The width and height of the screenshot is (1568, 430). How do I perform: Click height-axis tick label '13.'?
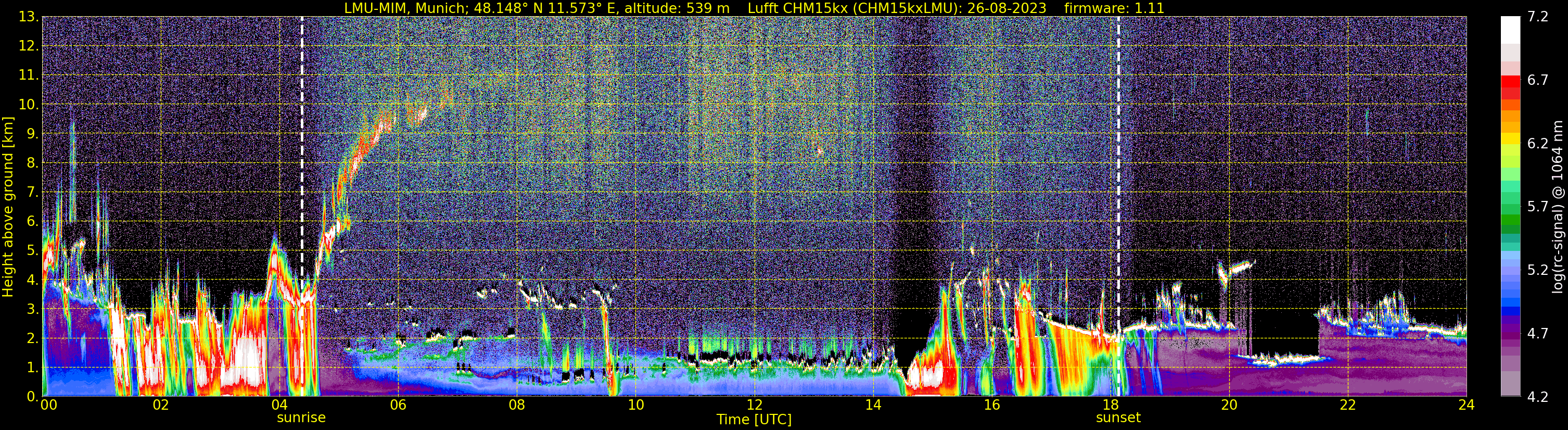point(29,17)
